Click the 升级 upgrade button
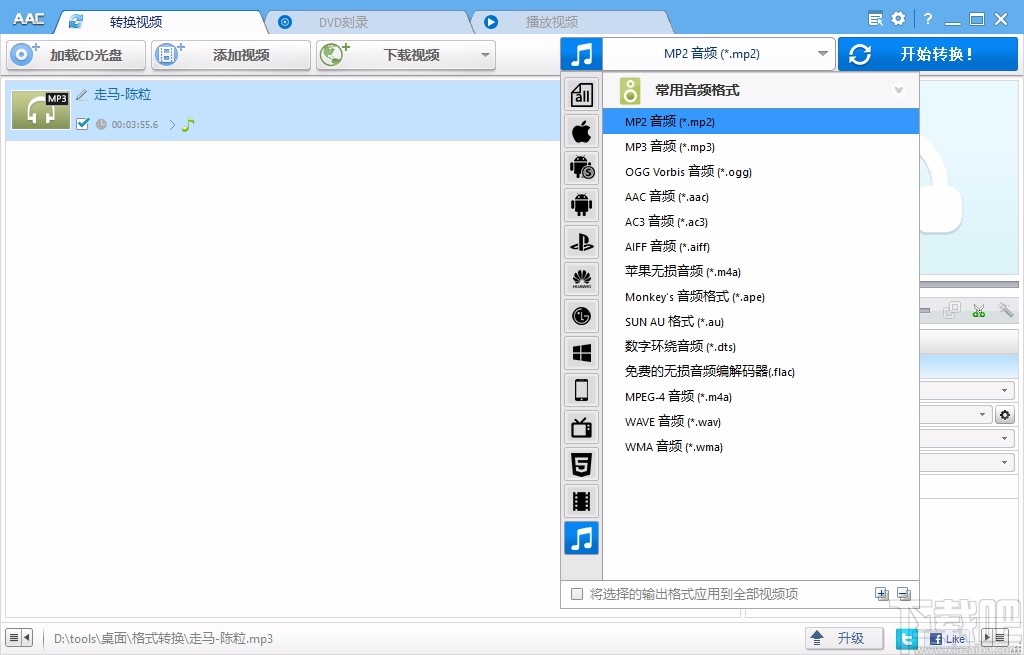 (843, 637)
